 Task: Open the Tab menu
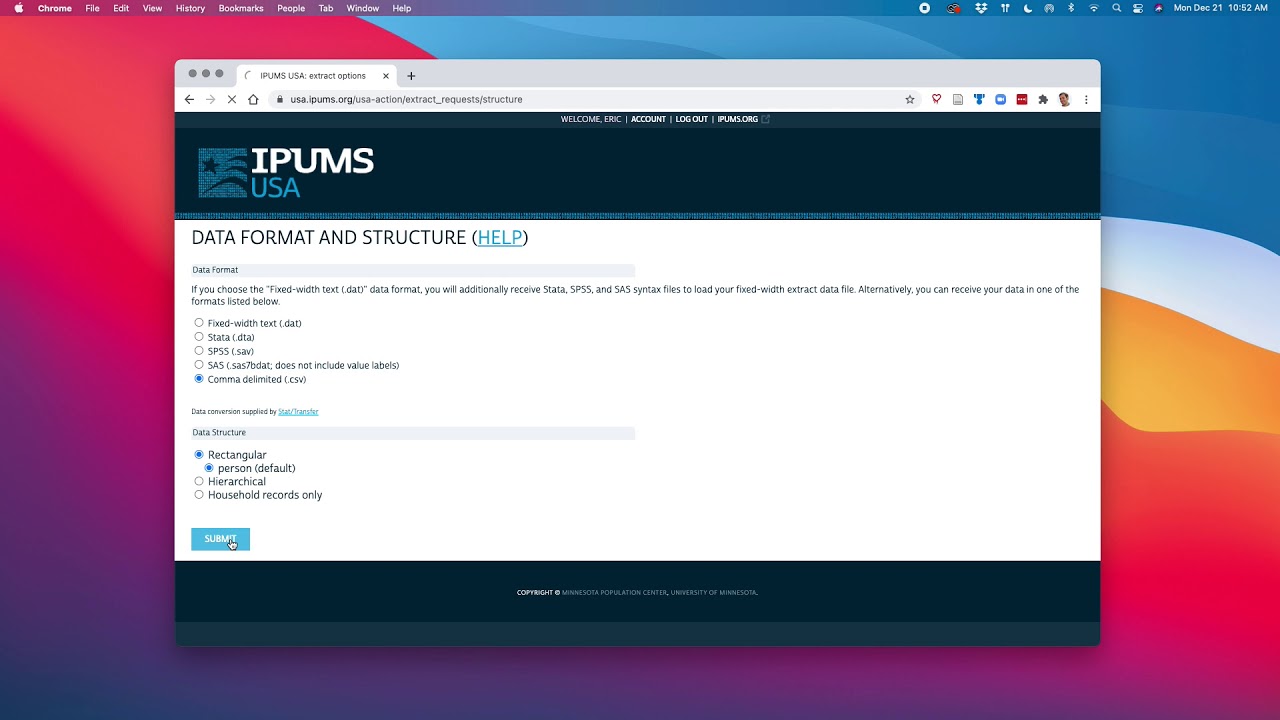pyautogui.click(x=326, y=8)
